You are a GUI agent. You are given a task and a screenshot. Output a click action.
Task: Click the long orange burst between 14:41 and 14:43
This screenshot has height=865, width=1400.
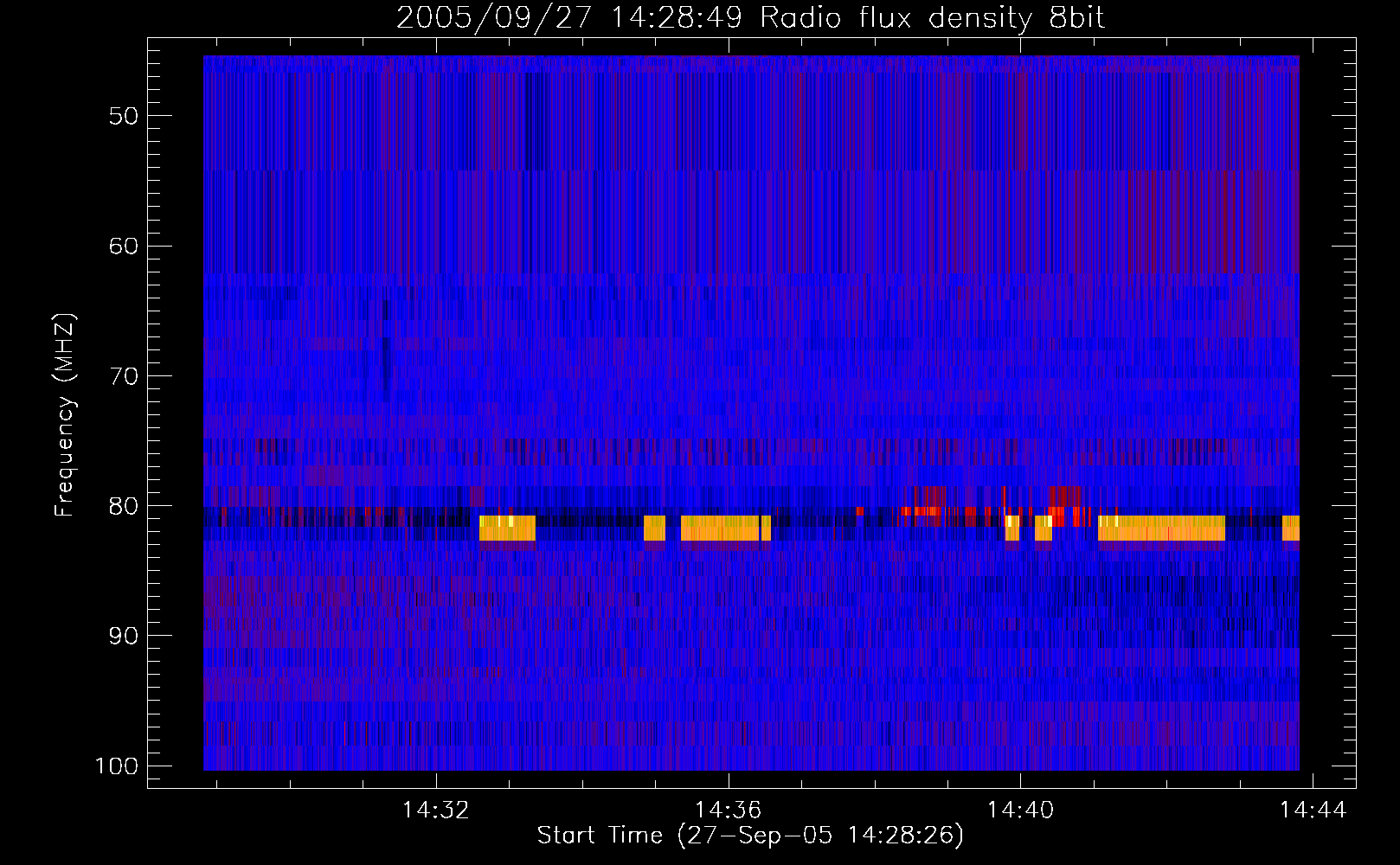(1161, 528)
